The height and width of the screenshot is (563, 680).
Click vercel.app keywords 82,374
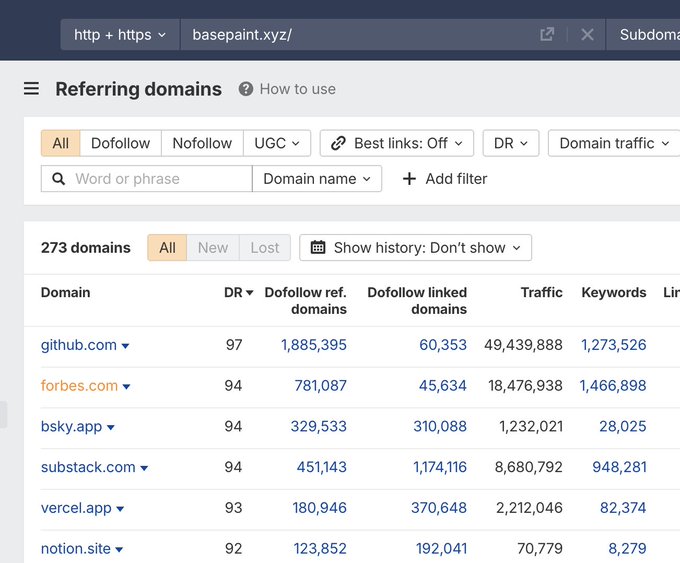[x=623, y=508]
